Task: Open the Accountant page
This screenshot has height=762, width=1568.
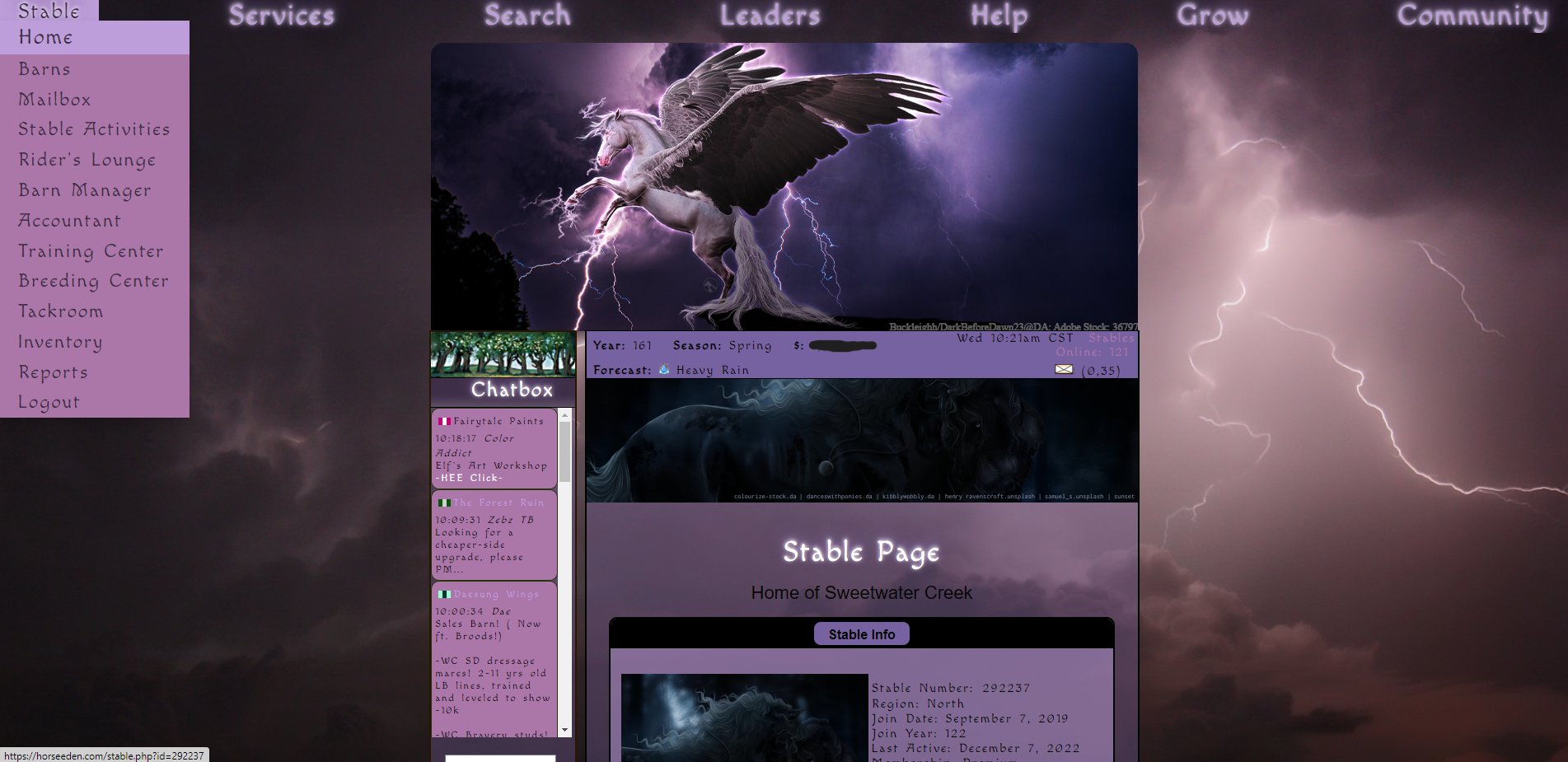Action: coord(95,221)
